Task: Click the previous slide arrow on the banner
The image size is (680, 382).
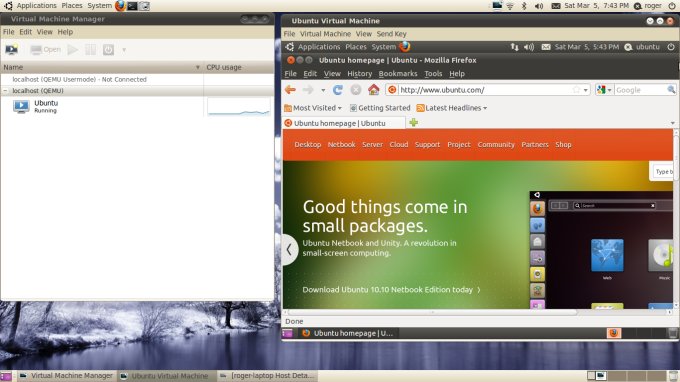Action: pyautogui.click(x=290, y=250)
